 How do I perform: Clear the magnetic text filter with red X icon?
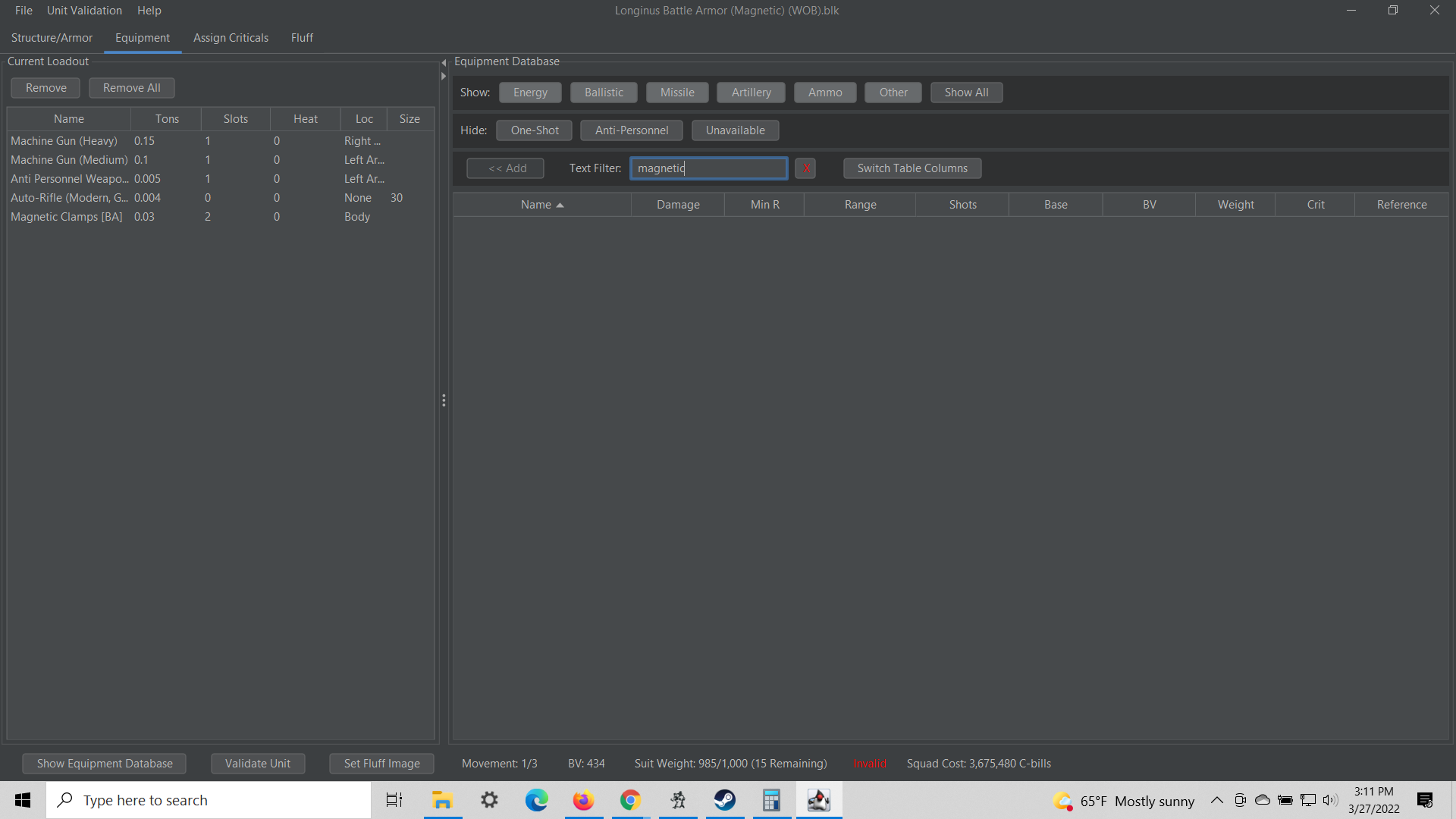point(805,168)
